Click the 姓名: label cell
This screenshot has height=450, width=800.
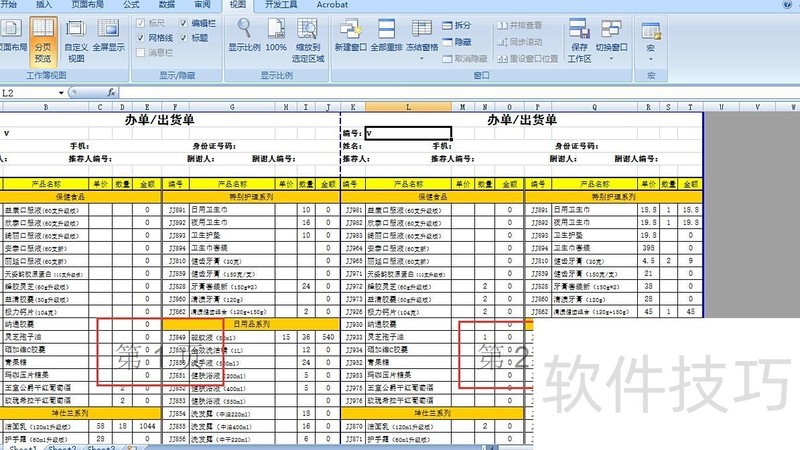pyautogui.click(x=353, y=146)
